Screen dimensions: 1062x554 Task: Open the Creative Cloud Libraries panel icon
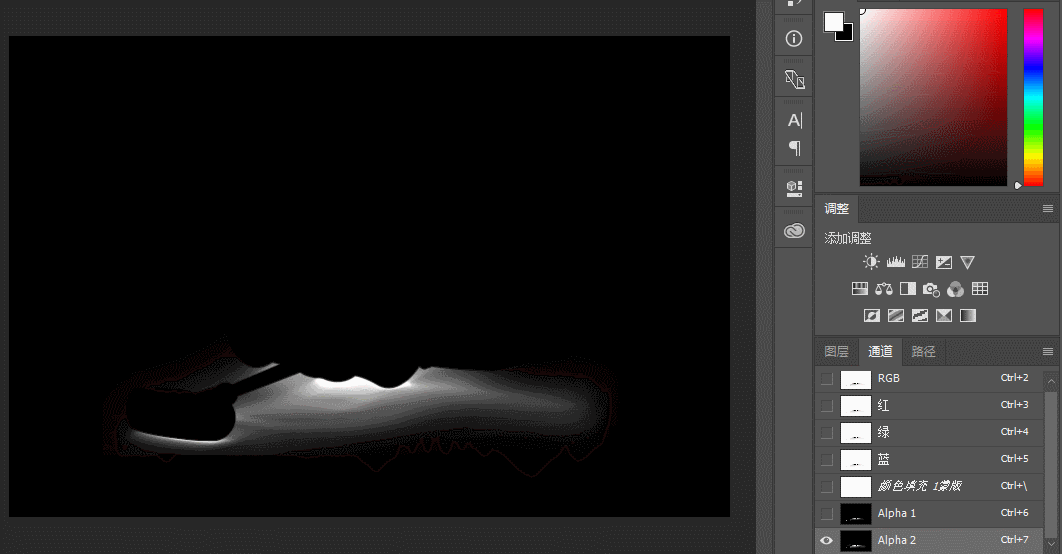pyautogui.click(x=794, y=231)
